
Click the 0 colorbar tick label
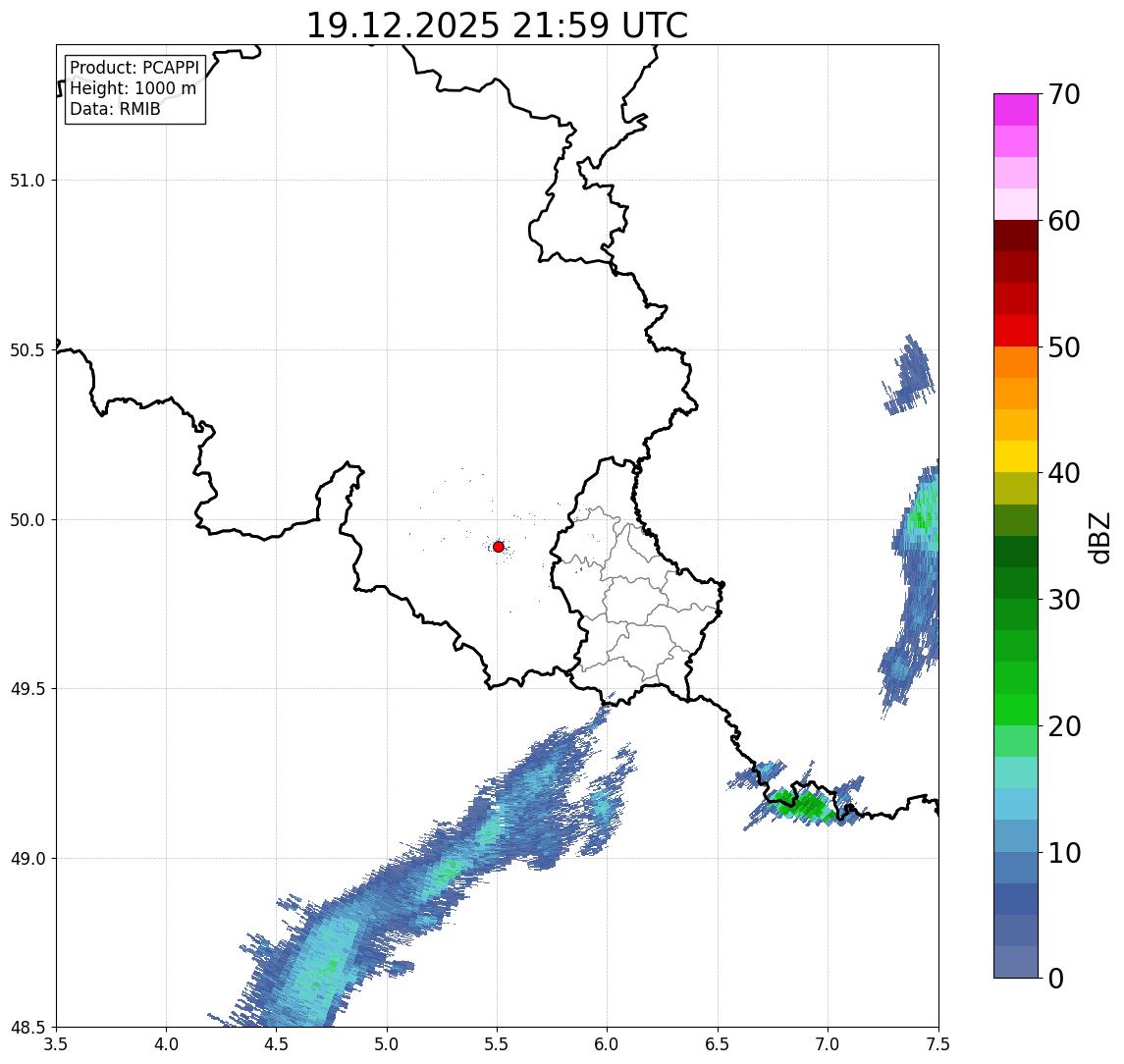point(1056,978)
